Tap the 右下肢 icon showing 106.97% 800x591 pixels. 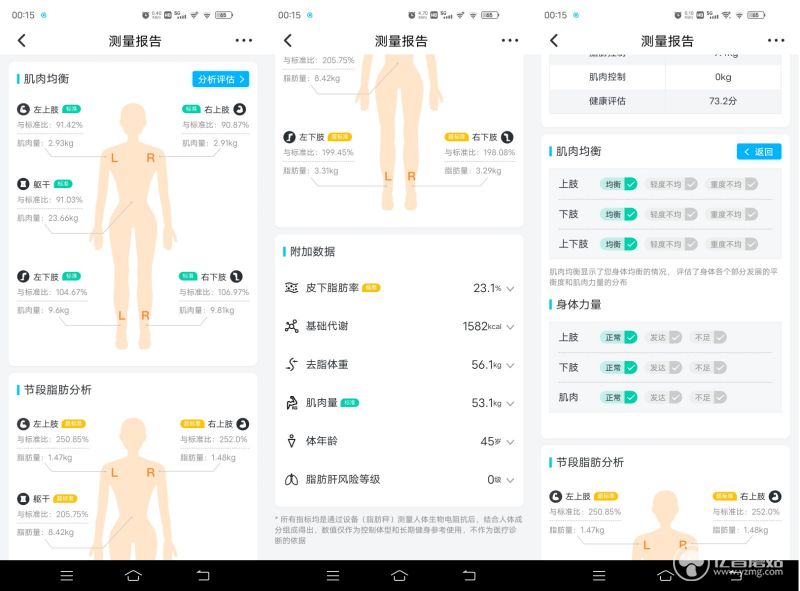(236, 276)
